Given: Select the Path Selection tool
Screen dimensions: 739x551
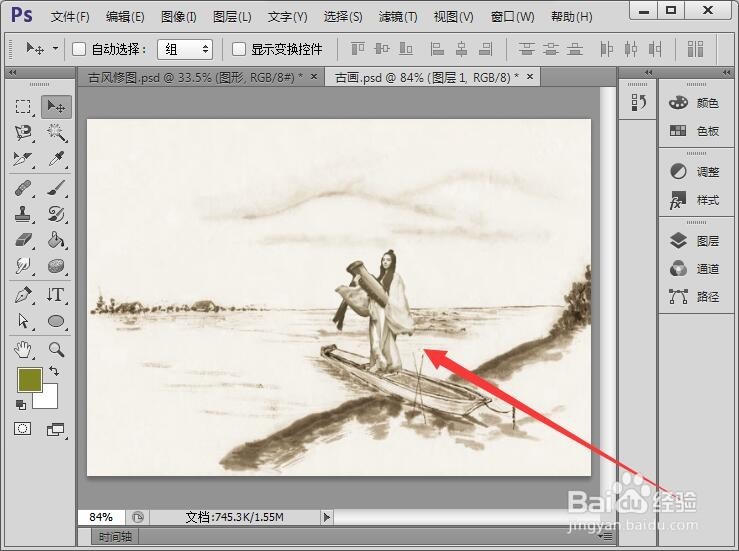Looking at the screenshot, I should point(23,321).
